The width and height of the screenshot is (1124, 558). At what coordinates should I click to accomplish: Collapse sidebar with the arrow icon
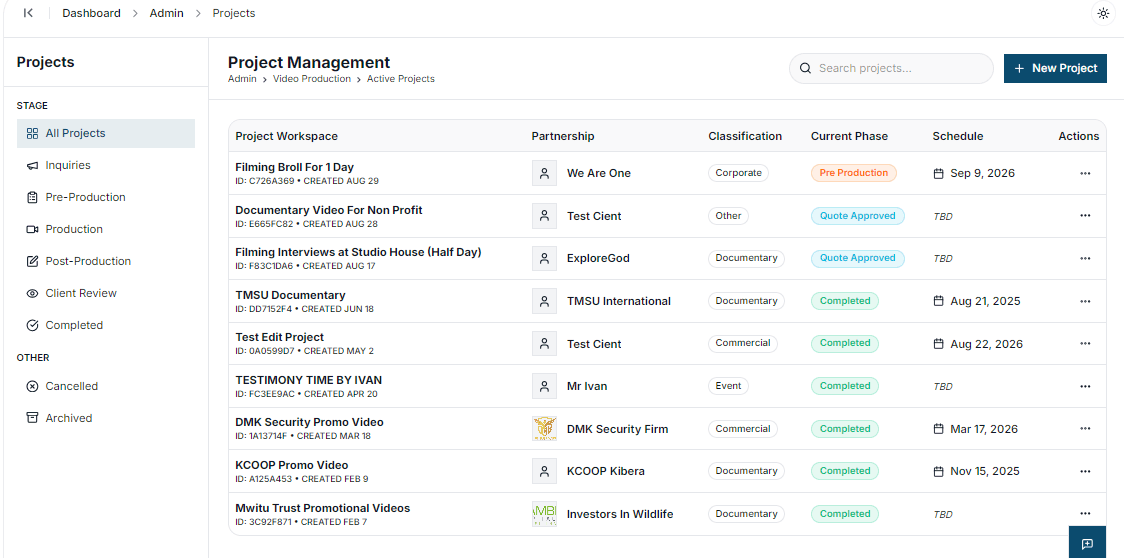point(29,13)
